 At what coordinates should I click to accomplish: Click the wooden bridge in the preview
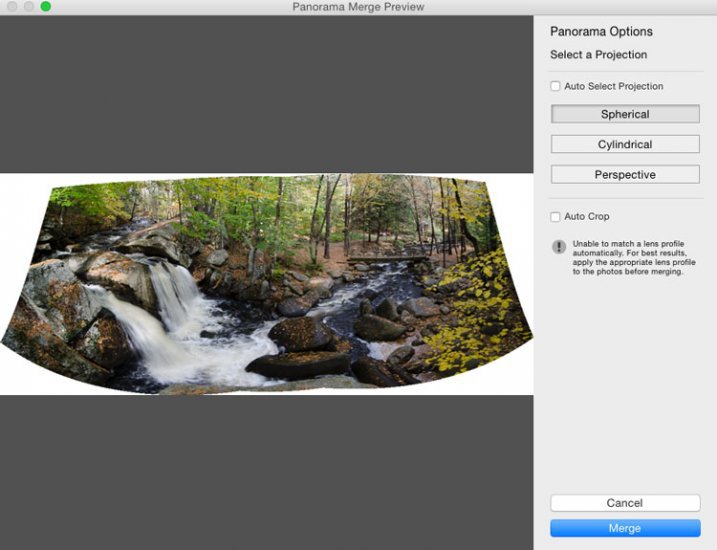pos(388,259)
